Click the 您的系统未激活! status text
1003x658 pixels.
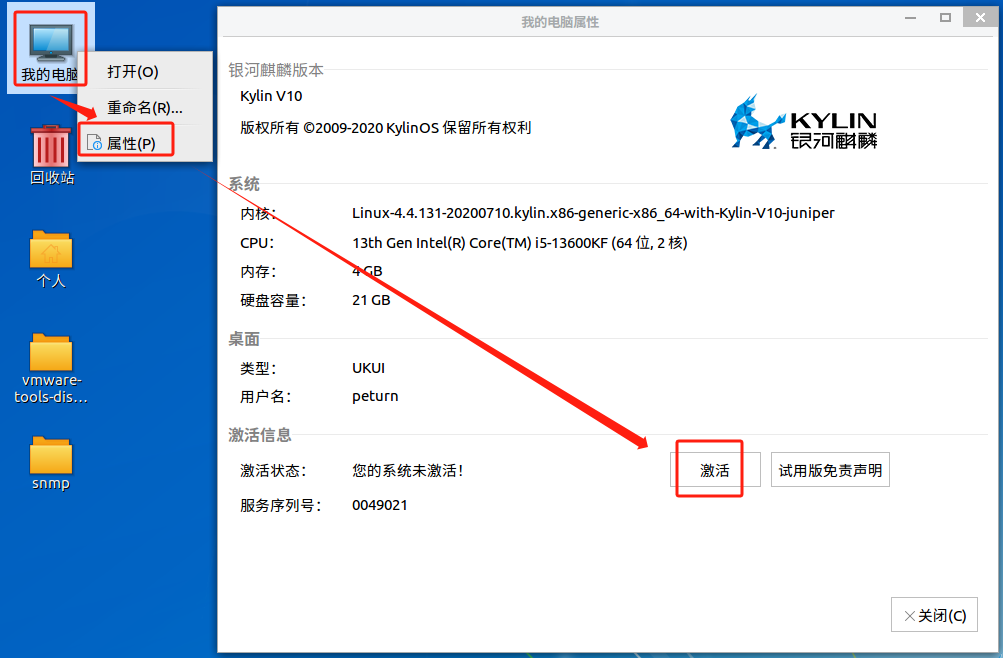[408, 470]
